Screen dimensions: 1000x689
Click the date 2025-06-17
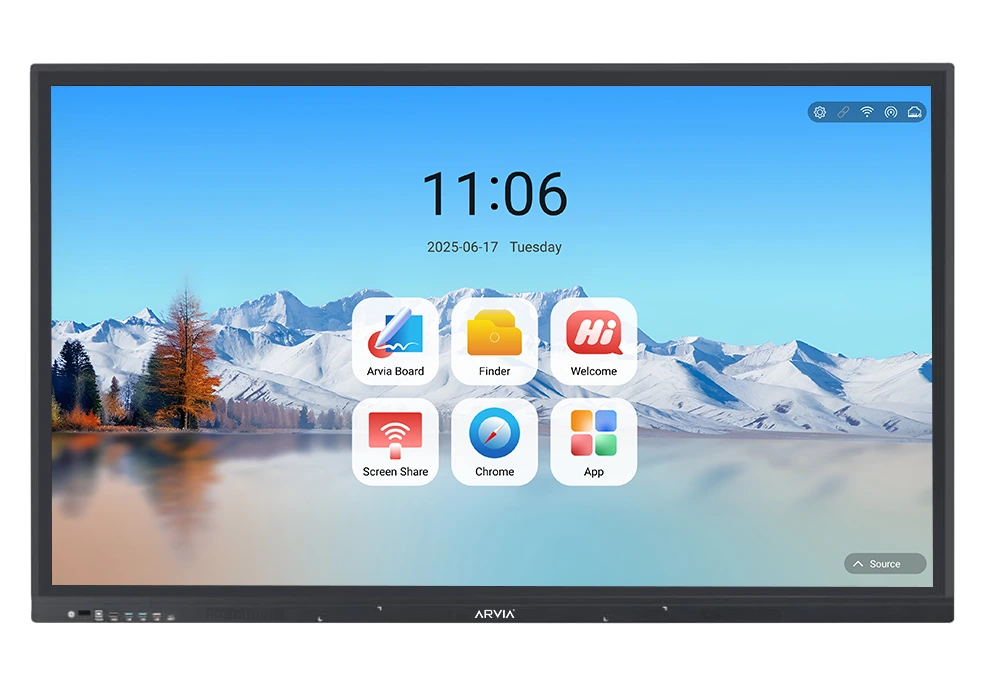(x=462, y=247)
